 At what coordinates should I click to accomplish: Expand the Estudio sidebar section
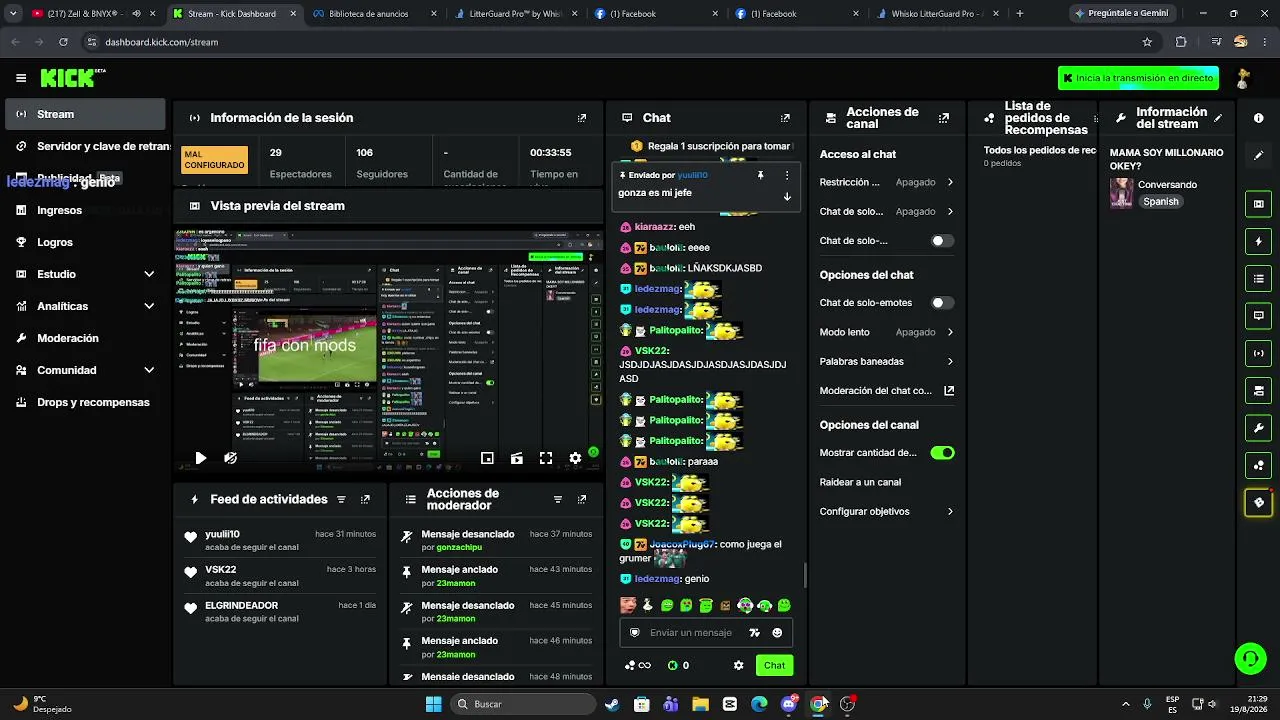84,274
